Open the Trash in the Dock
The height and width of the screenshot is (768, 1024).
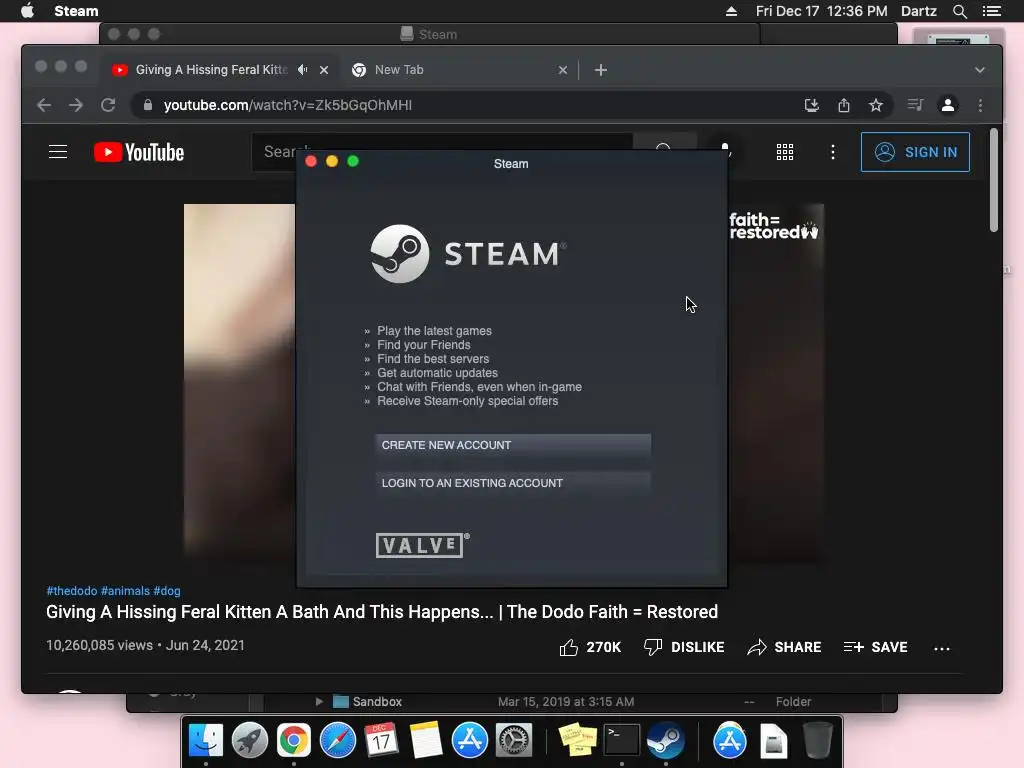click(818, 740)
